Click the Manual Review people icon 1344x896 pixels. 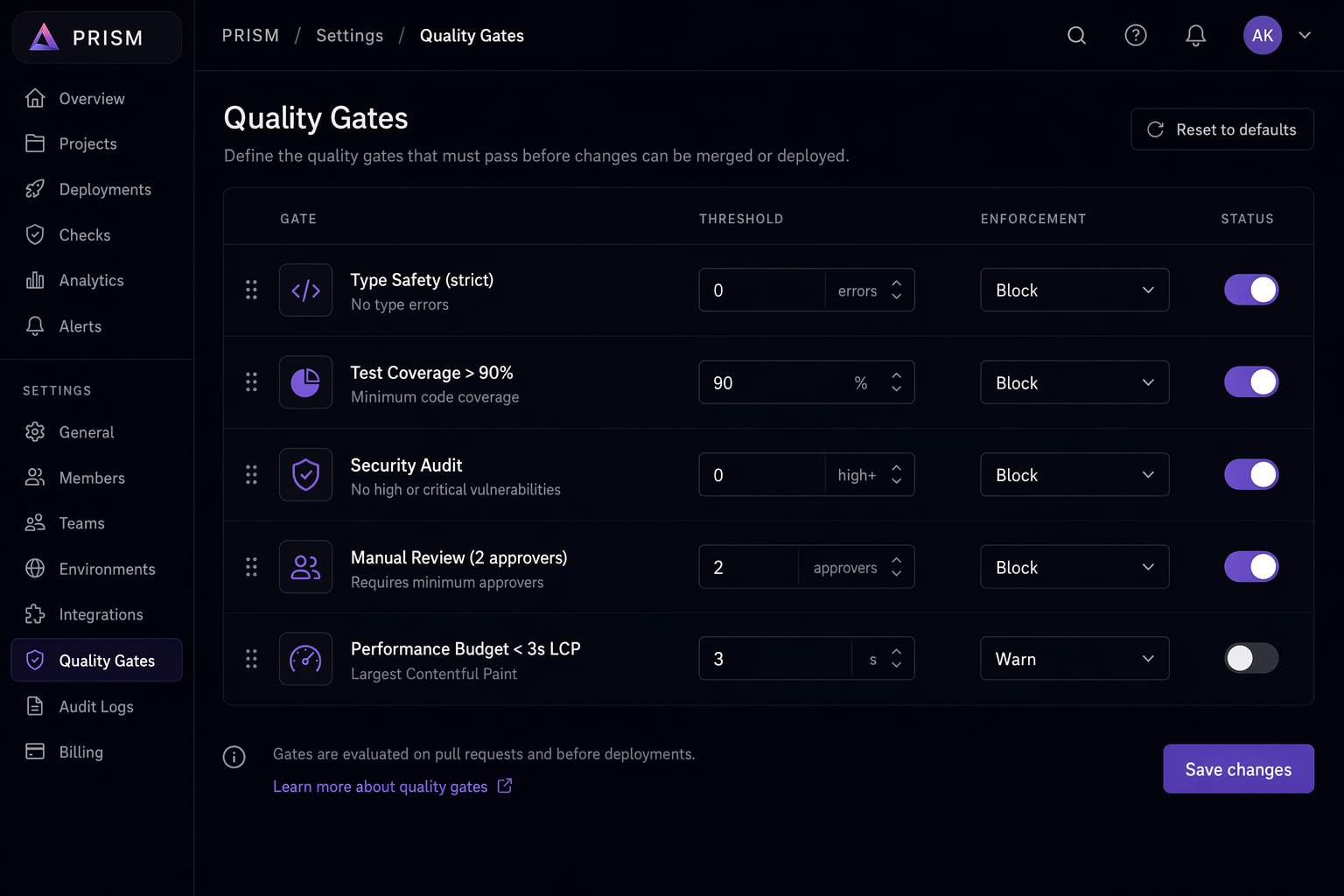pos(305,567)
